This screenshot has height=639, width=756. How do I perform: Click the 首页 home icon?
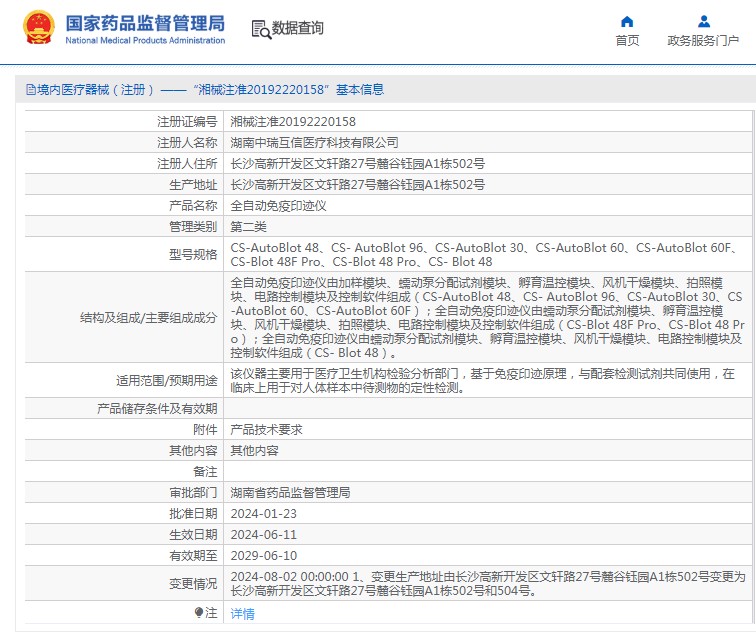(627, 22)
